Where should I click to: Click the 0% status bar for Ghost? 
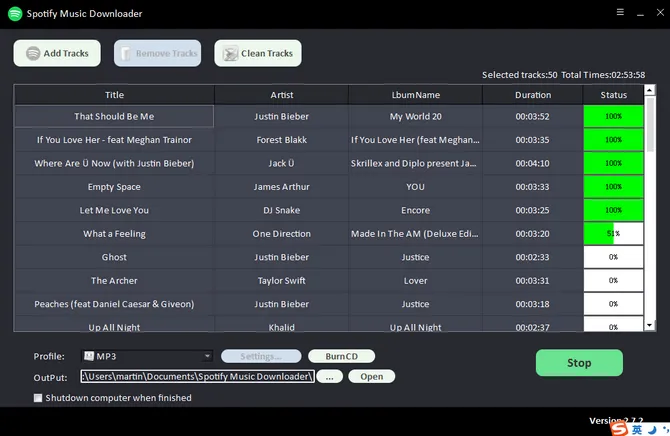coord(613,257)
